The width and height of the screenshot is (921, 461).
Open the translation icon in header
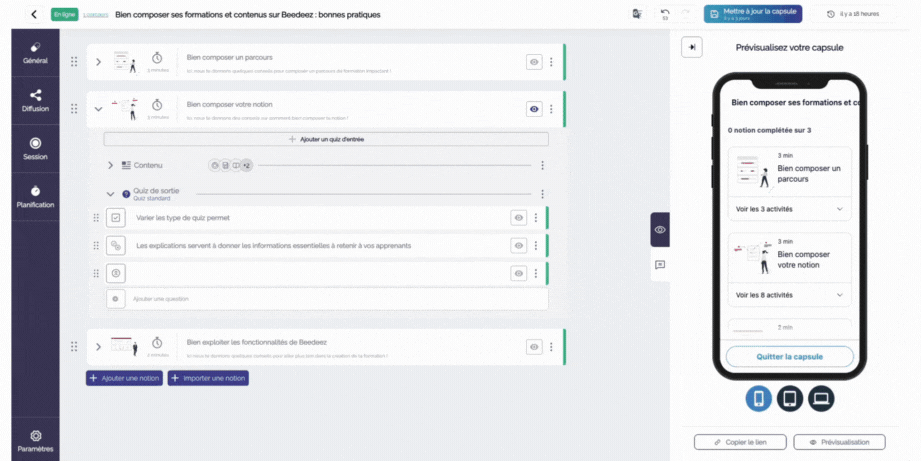(637, 14)
